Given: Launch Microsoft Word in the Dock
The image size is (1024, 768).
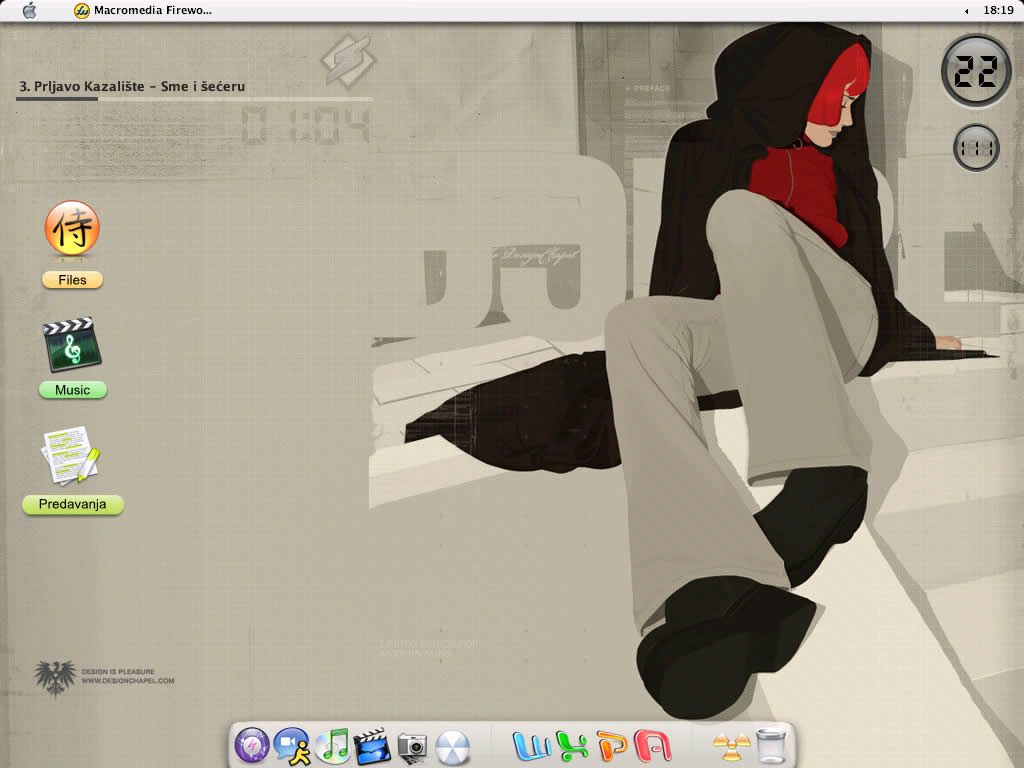Looking at the screenshot, I should click(x=532, y=746).
